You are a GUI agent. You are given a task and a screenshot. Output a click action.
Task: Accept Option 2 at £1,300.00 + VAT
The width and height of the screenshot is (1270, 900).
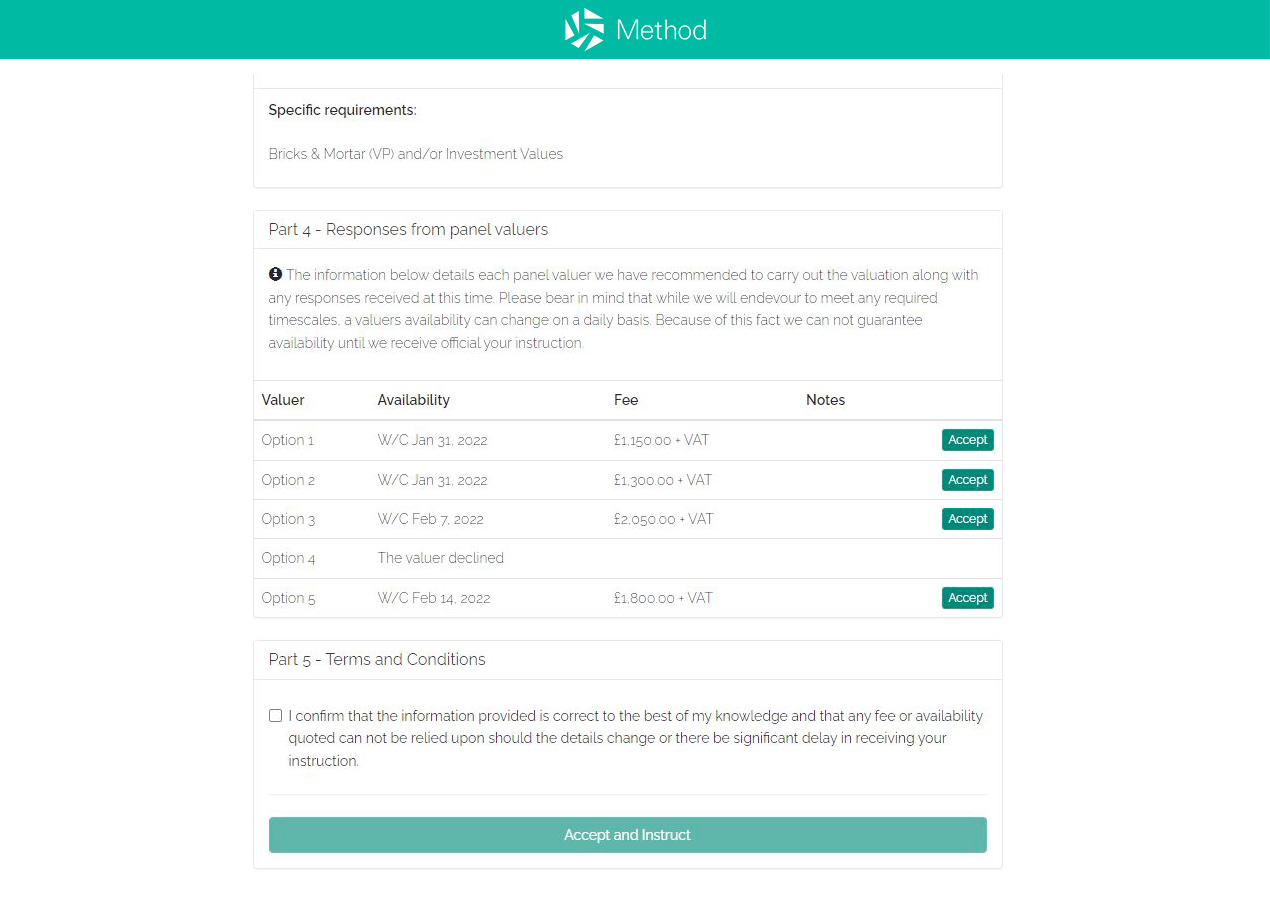pyautogui.click(x=967, y=480)
